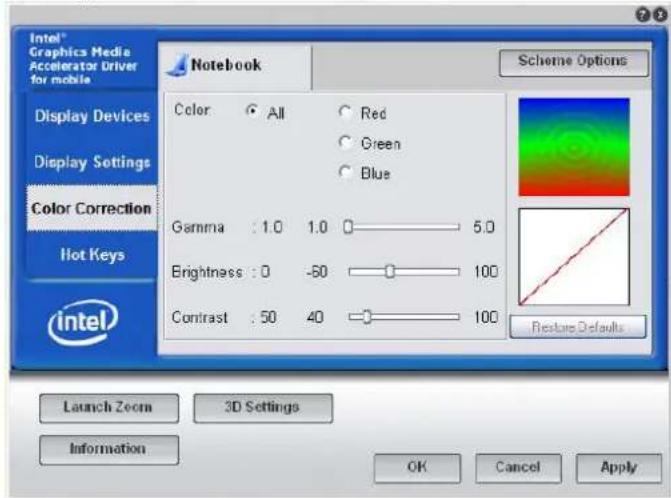Select the Notebook tab
Viewport: 671px width, 498px height.
(x=235, y=65)
